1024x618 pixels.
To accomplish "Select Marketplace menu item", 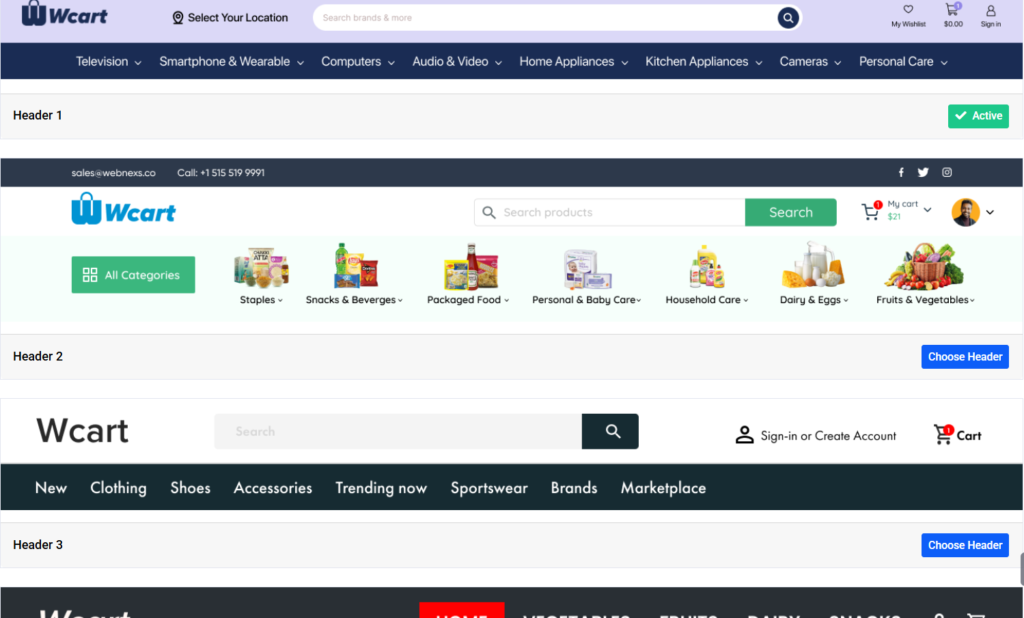I will point(664,488).
